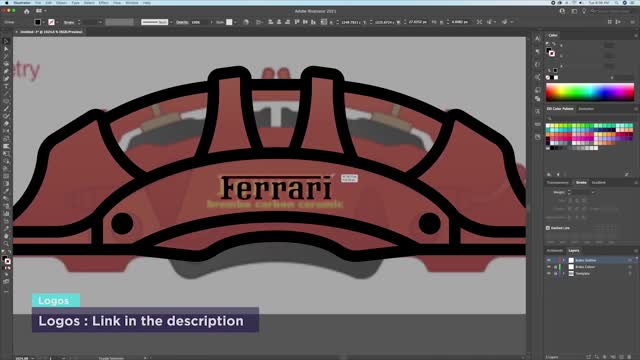Open the Apple menu
Screen dimensions: 640x360
pos(6,2)
